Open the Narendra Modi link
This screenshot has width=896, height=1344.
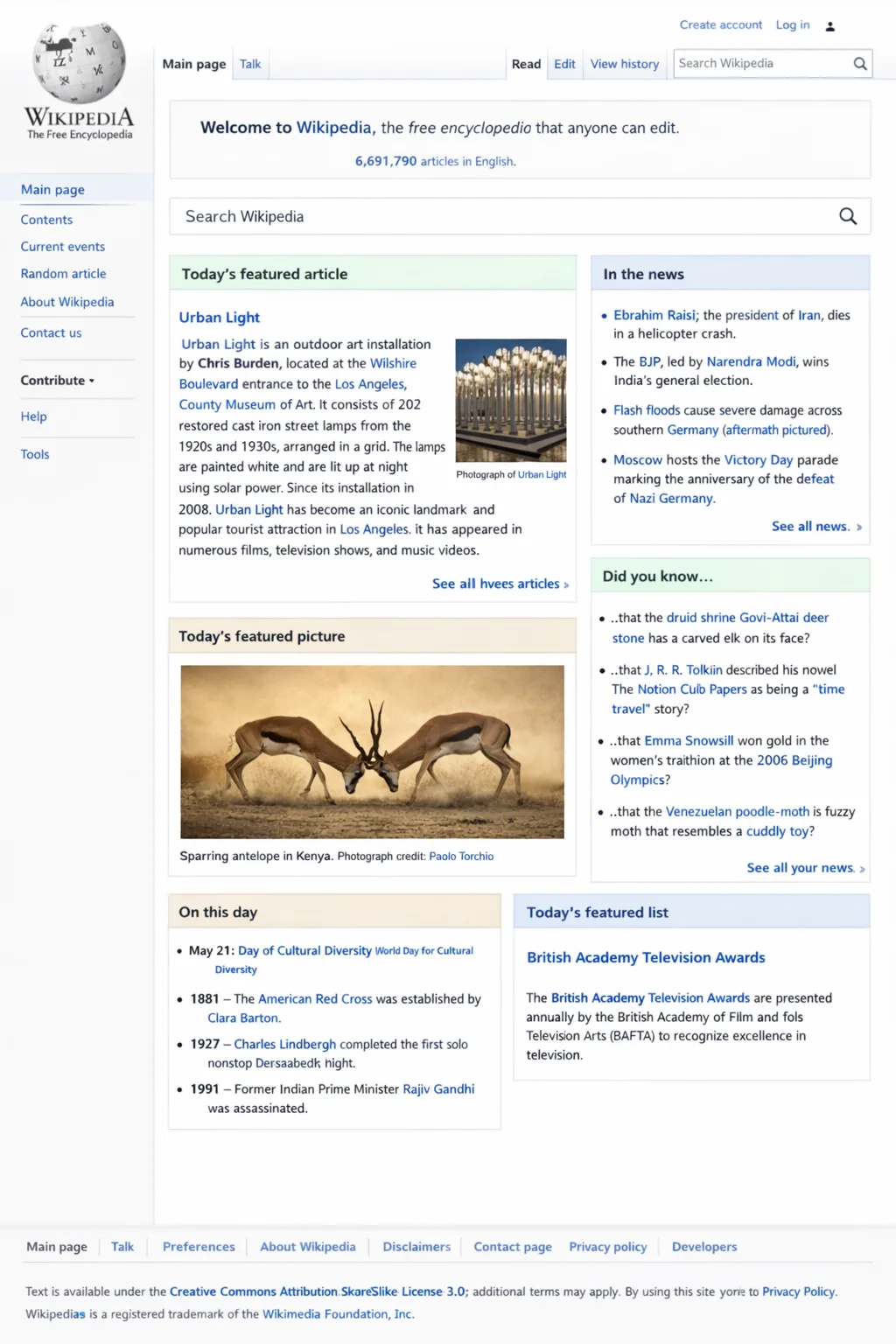point(752,361)
